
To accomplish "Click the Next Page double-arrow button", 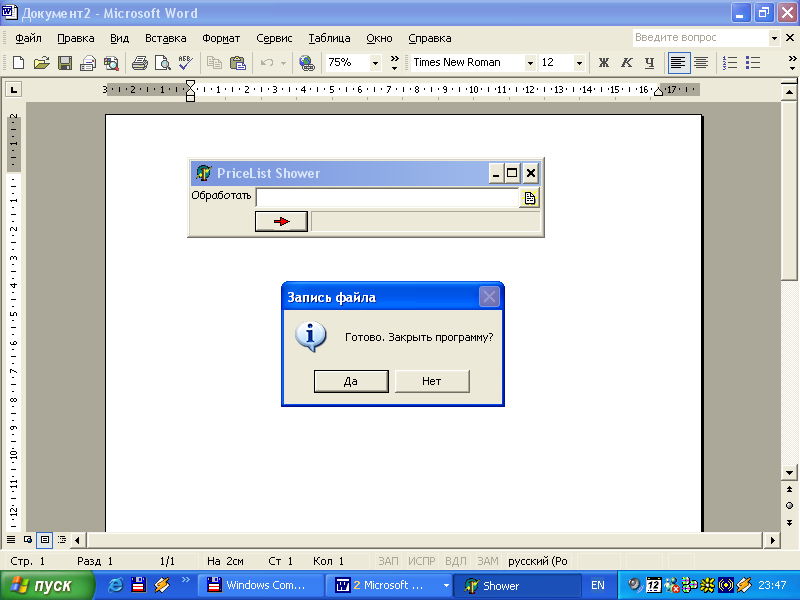I will click(789, 522).
